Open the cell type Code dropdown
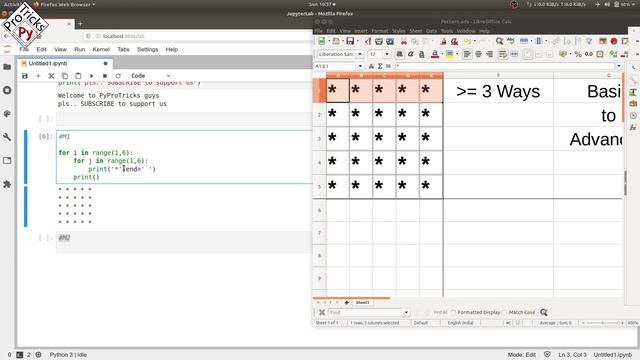This screenshot has width=640, height=360. [150, 76]
